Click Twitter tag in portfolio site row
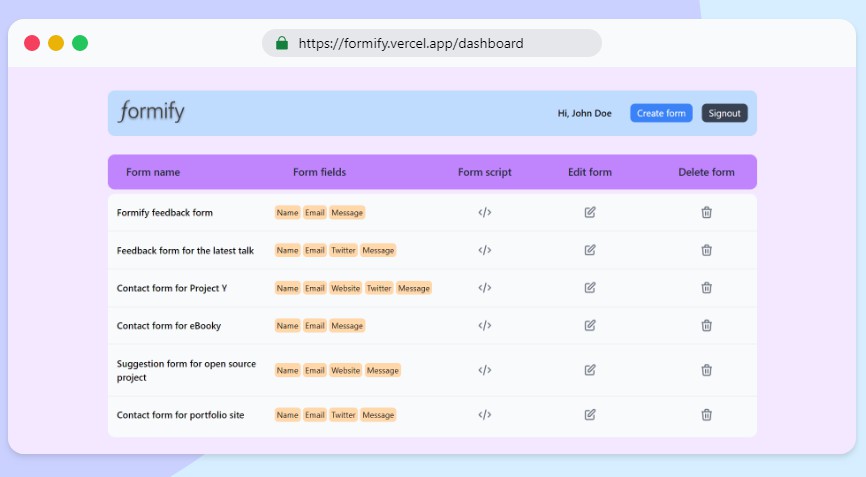Screen dimensions: 866x477 pyautogui.click(x=343, y=415)
